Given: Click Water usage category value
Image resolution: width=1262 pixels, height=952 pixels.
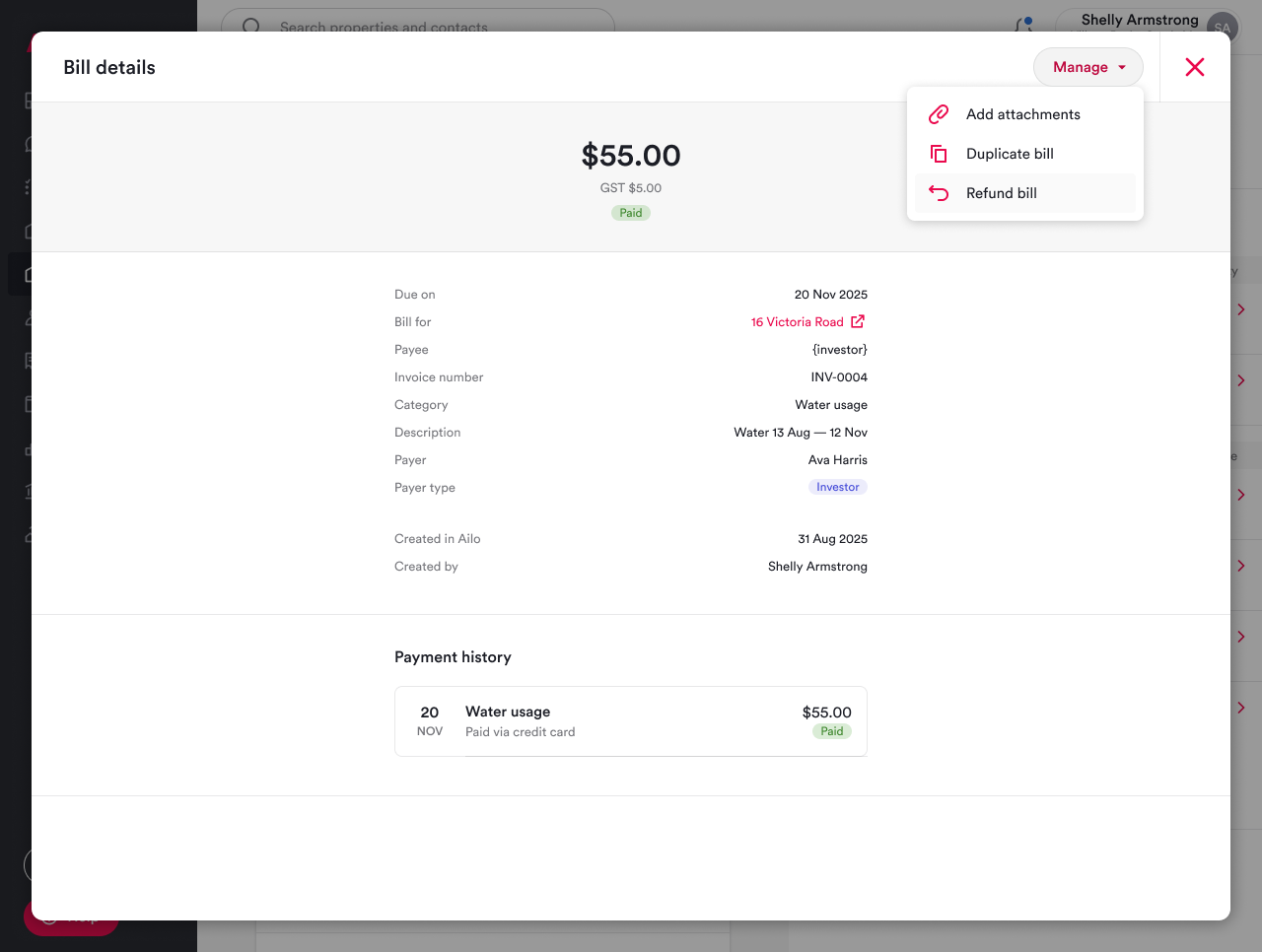Looking at the screenshot, I should (x=831, y=405).
